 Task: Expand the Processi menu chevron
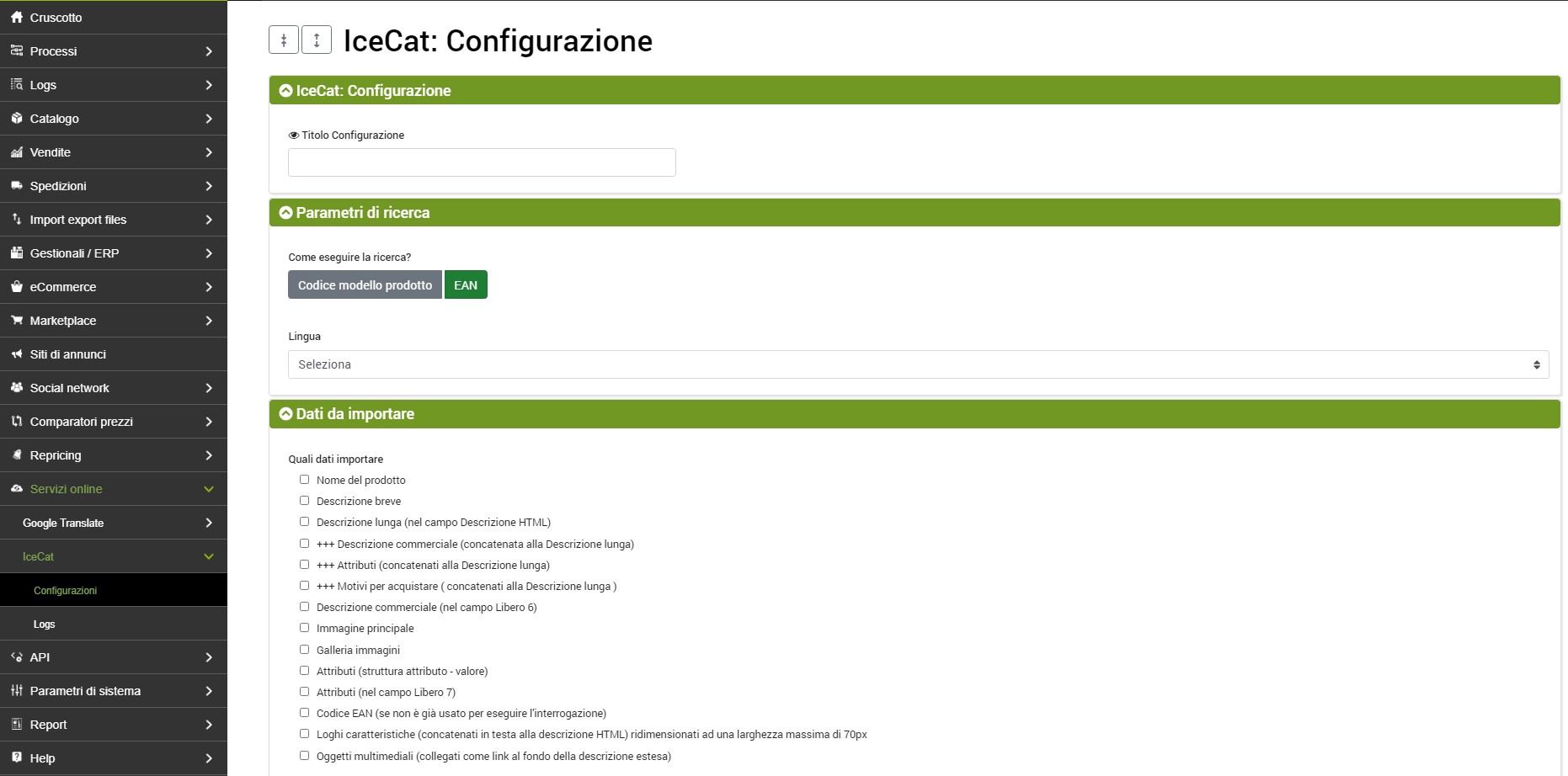(209, 51)
